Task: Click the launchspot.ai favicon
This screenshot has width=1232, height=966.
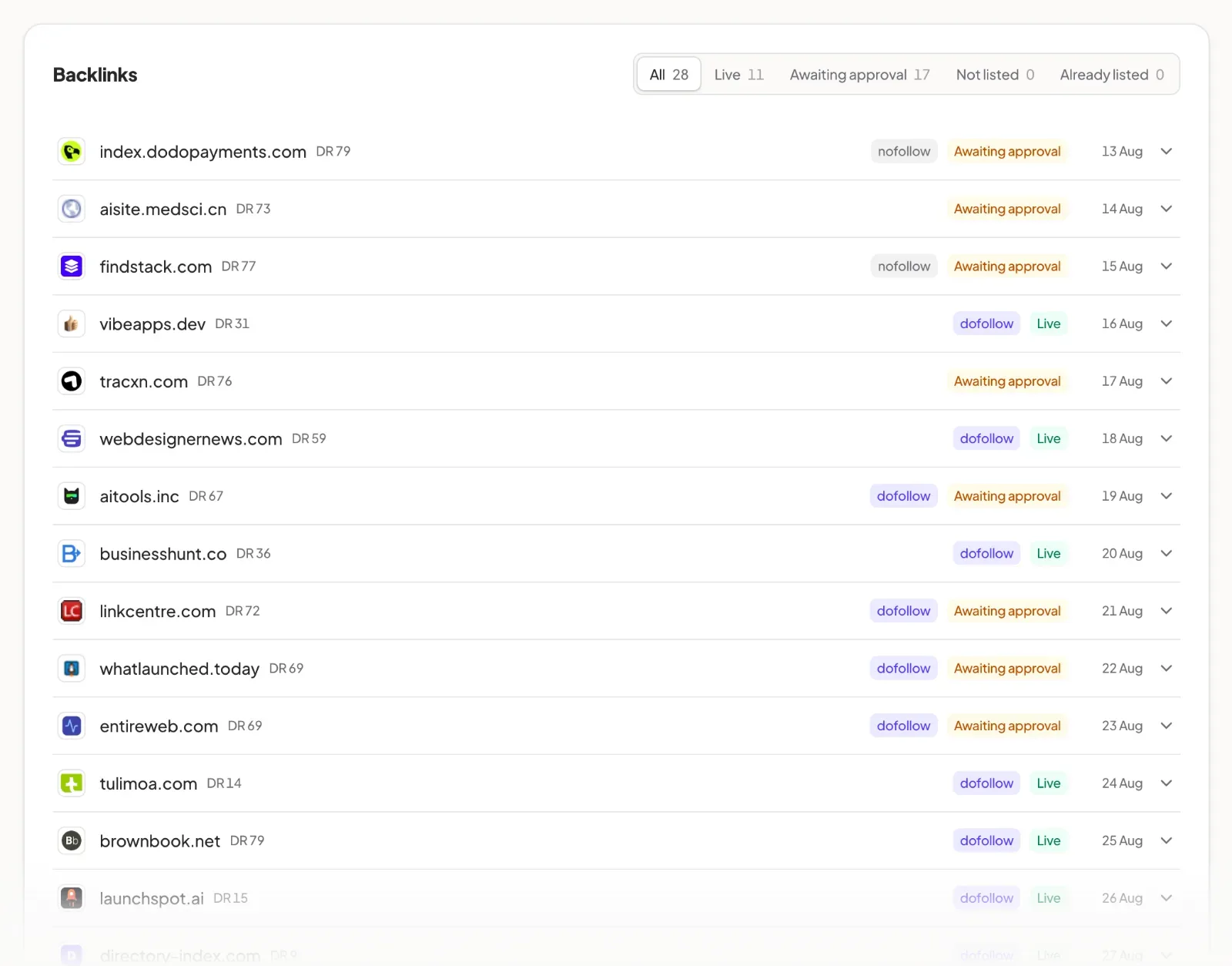Action: point(72,898)
